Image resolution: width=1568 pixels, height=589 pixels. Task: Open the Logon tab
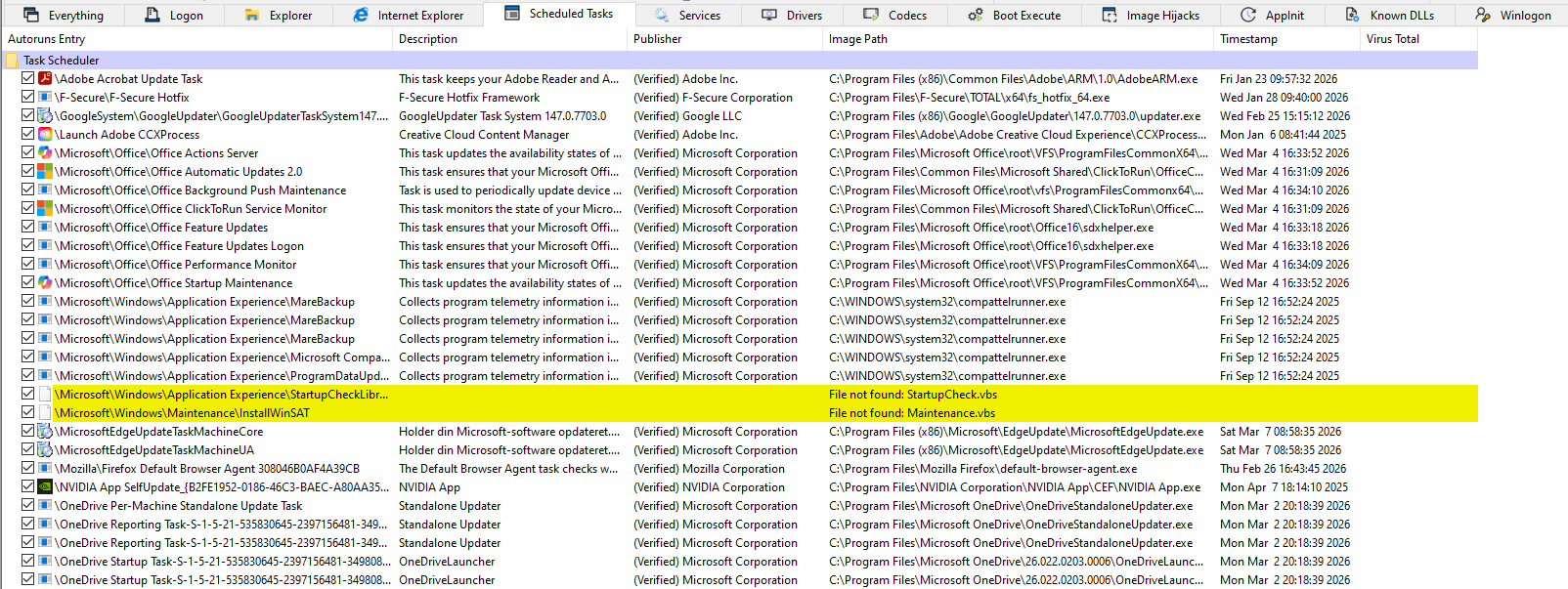tap(173, 15)
